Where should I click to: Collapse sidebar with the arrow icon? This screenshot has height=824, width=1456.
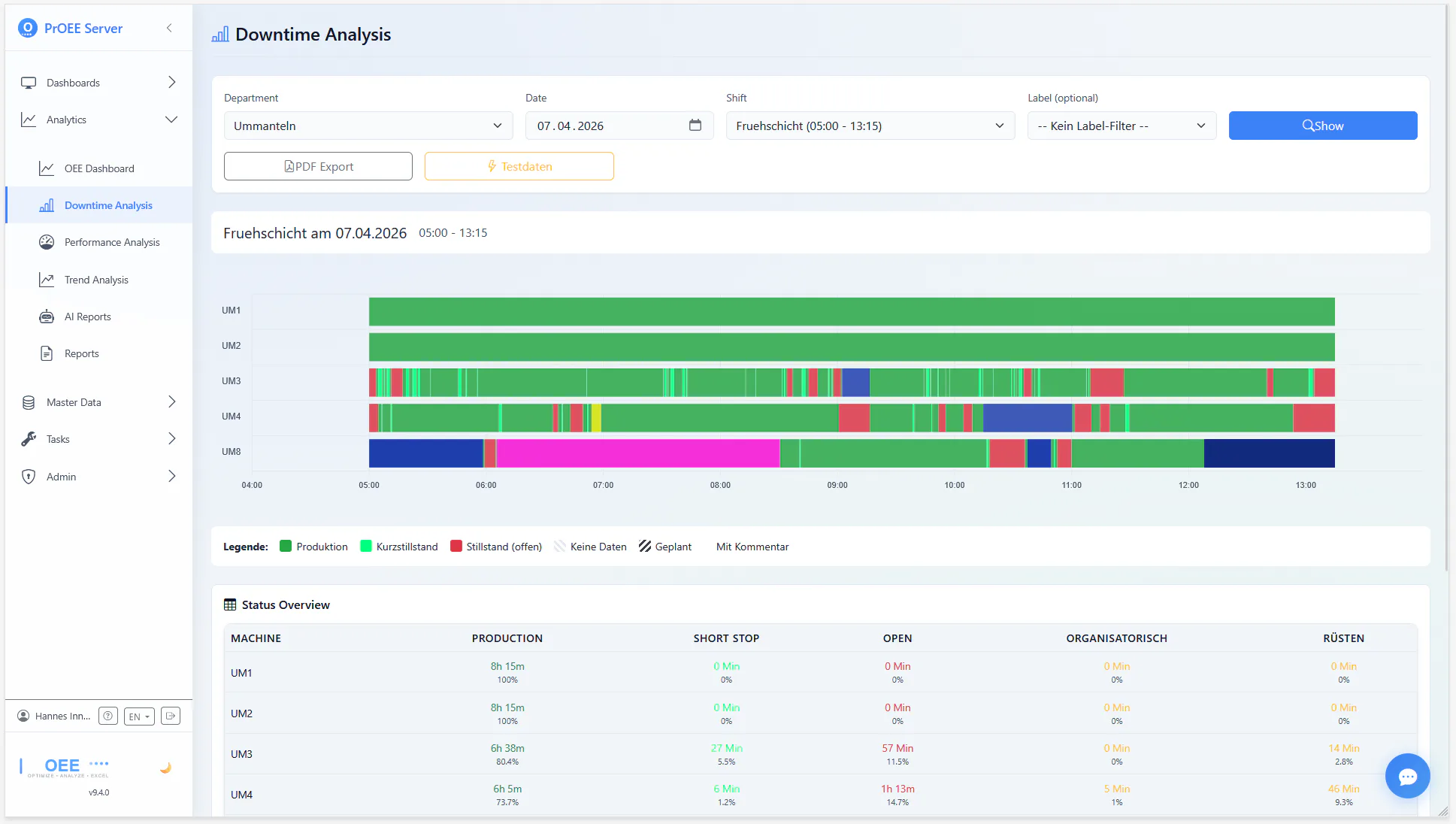click(169, 28)
